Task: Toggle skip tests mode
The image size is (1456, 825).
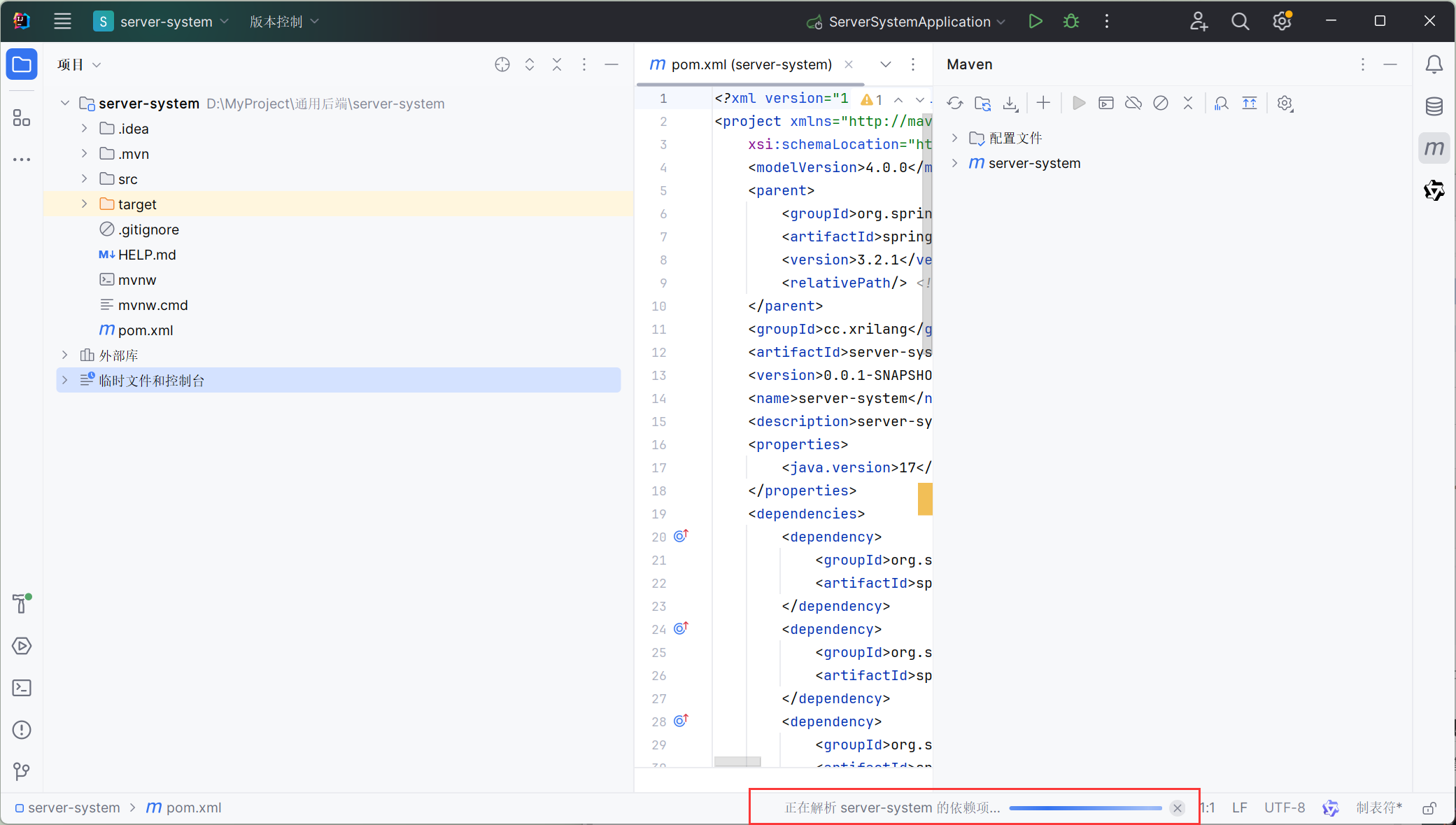Action: [x=1160, y=104]
